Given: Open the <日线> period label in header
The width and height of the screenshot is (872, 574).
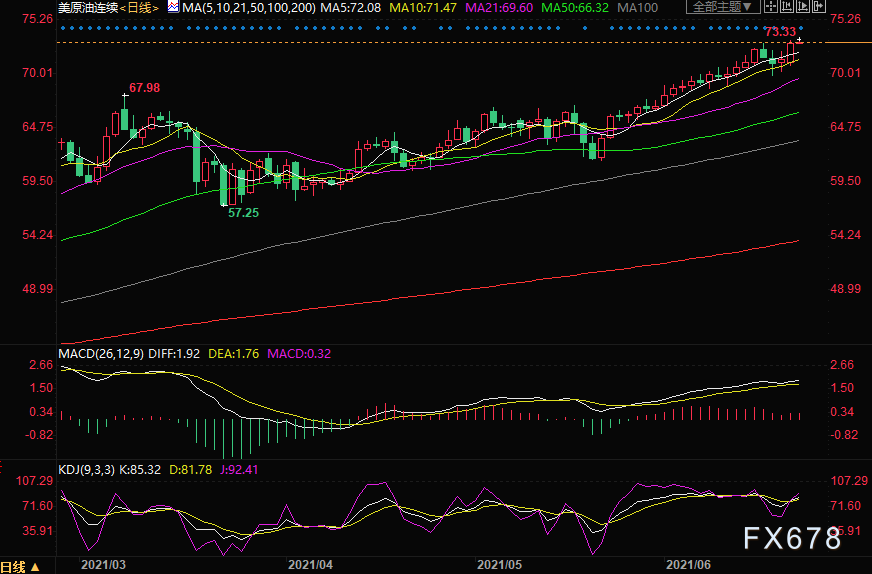Looking at the screenshot, I should [139, 8].
